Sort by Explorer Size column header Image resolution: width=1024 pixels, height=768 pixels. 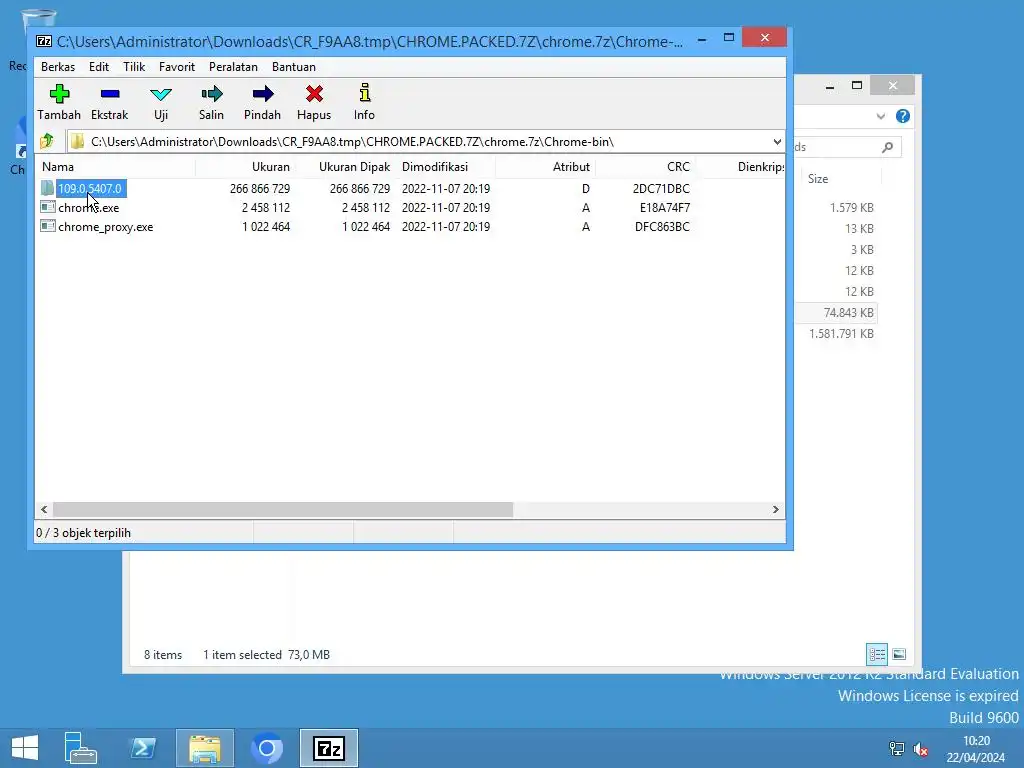tap(841, 179)
